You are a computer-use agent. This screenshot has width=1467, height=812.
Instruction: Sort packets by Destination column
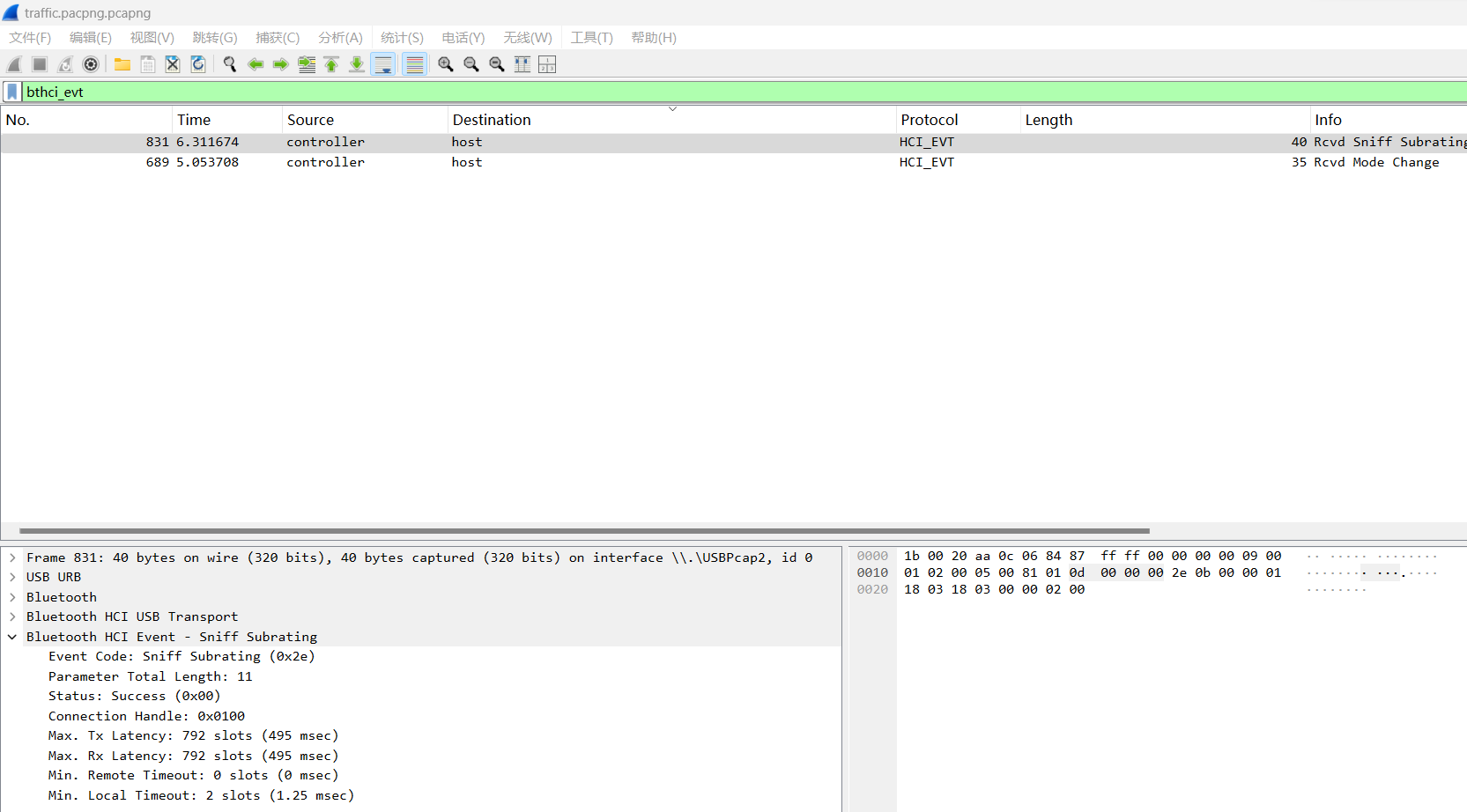coord(671,120)
